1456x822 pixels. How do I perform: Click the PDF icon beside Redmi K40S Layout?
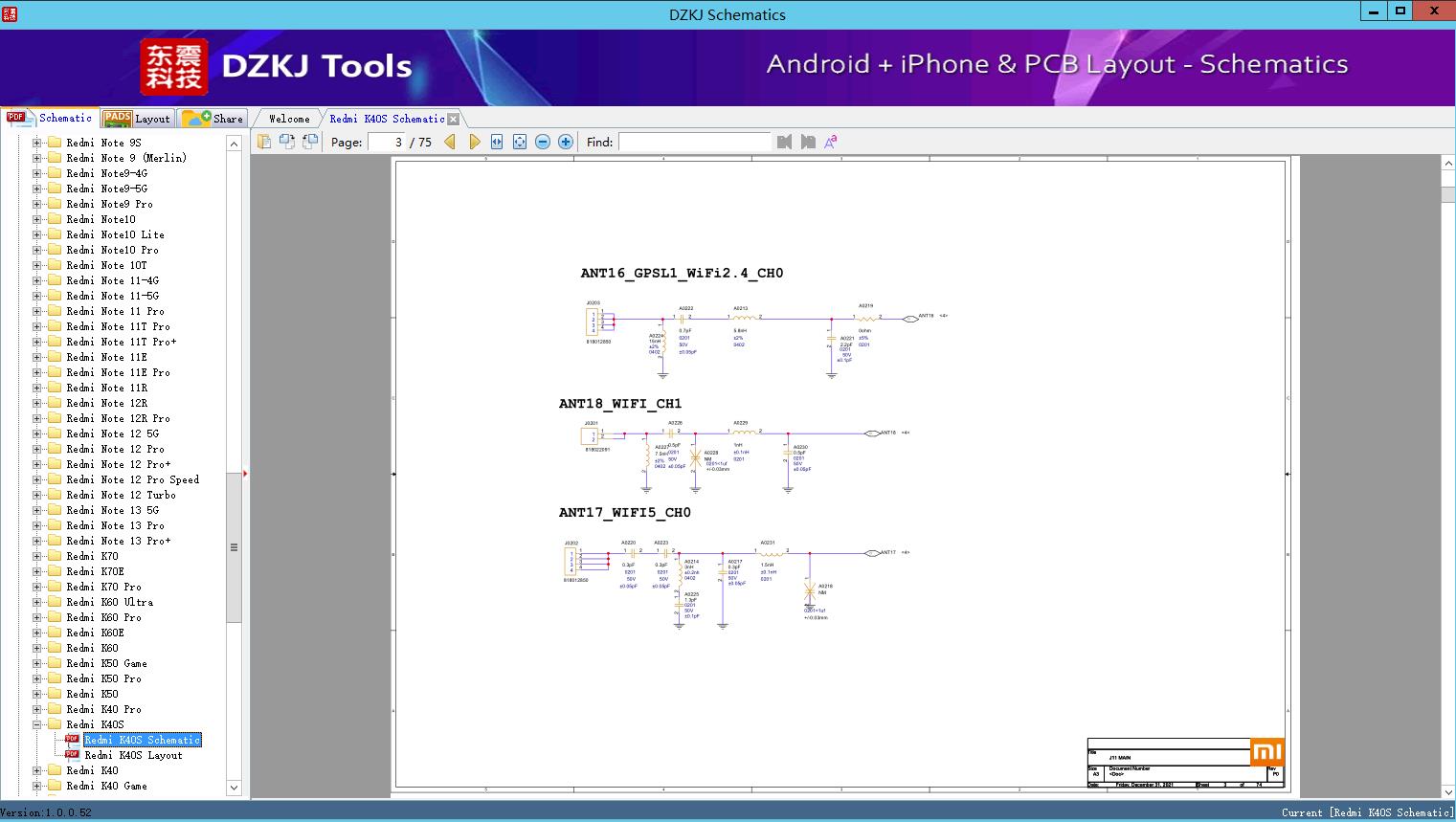72,755
